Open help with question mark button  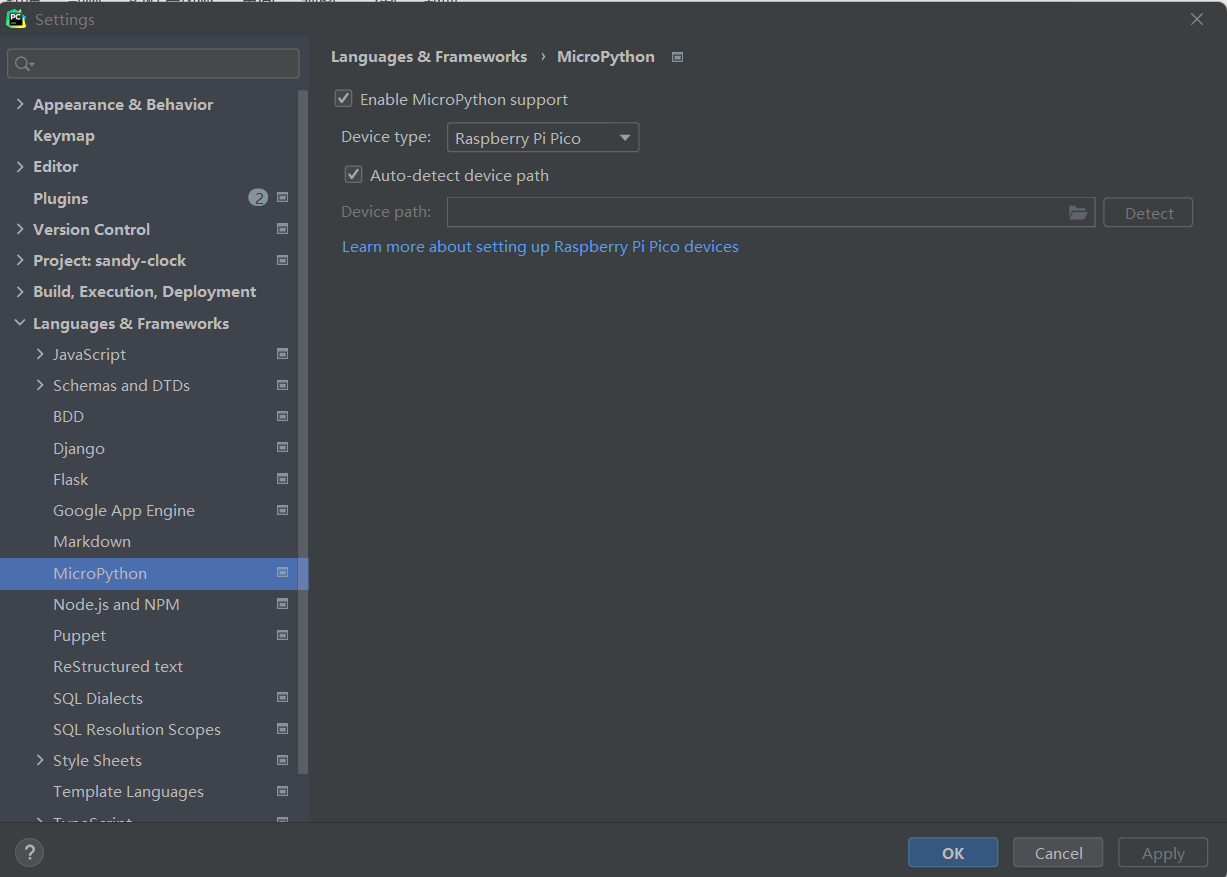tap(29, 853)
